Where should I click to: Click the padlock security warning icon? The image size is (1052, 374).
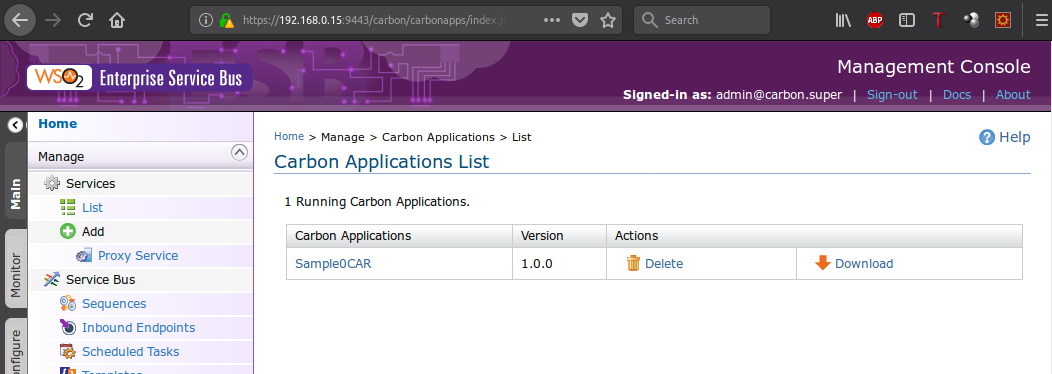pos(227,20)
